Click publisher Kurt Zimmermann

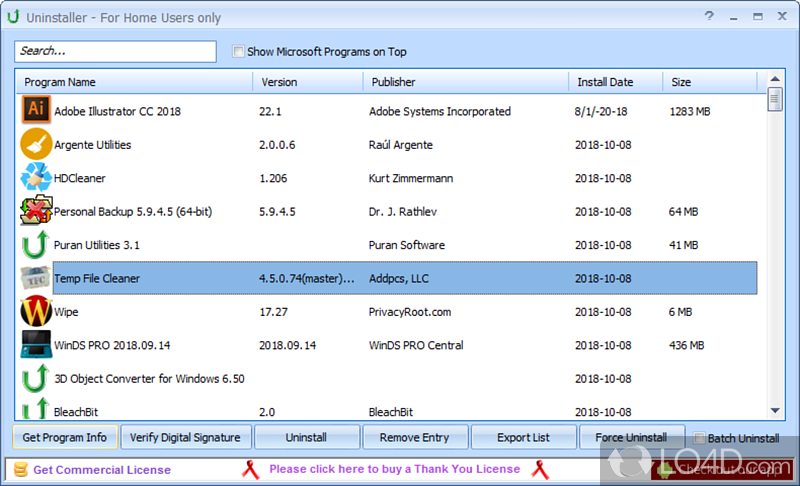411,178
